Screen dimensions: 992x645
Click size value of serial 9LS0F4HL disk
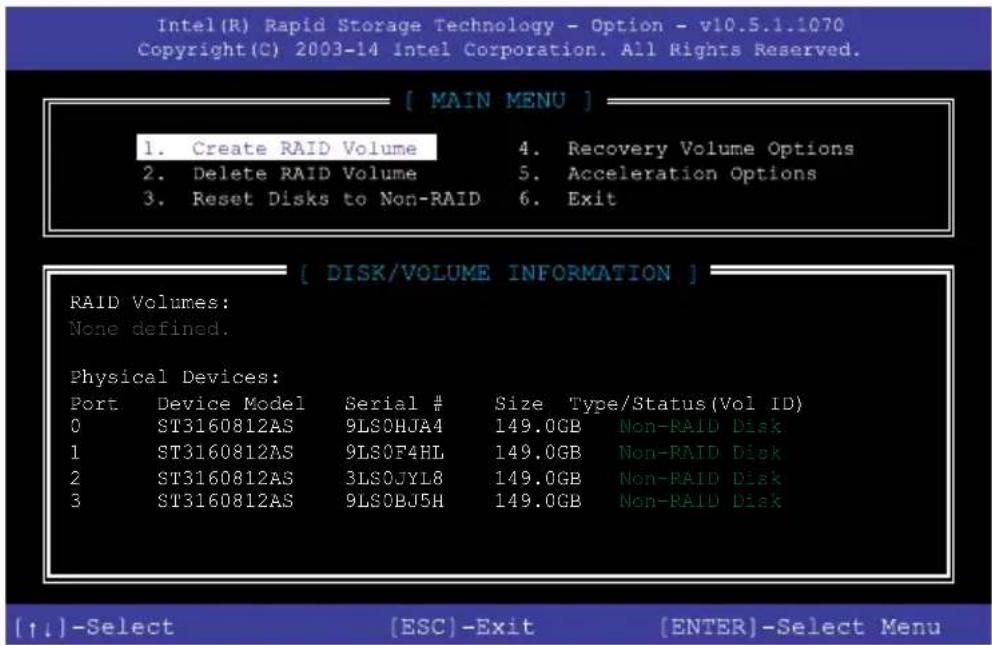pos(538,453)
